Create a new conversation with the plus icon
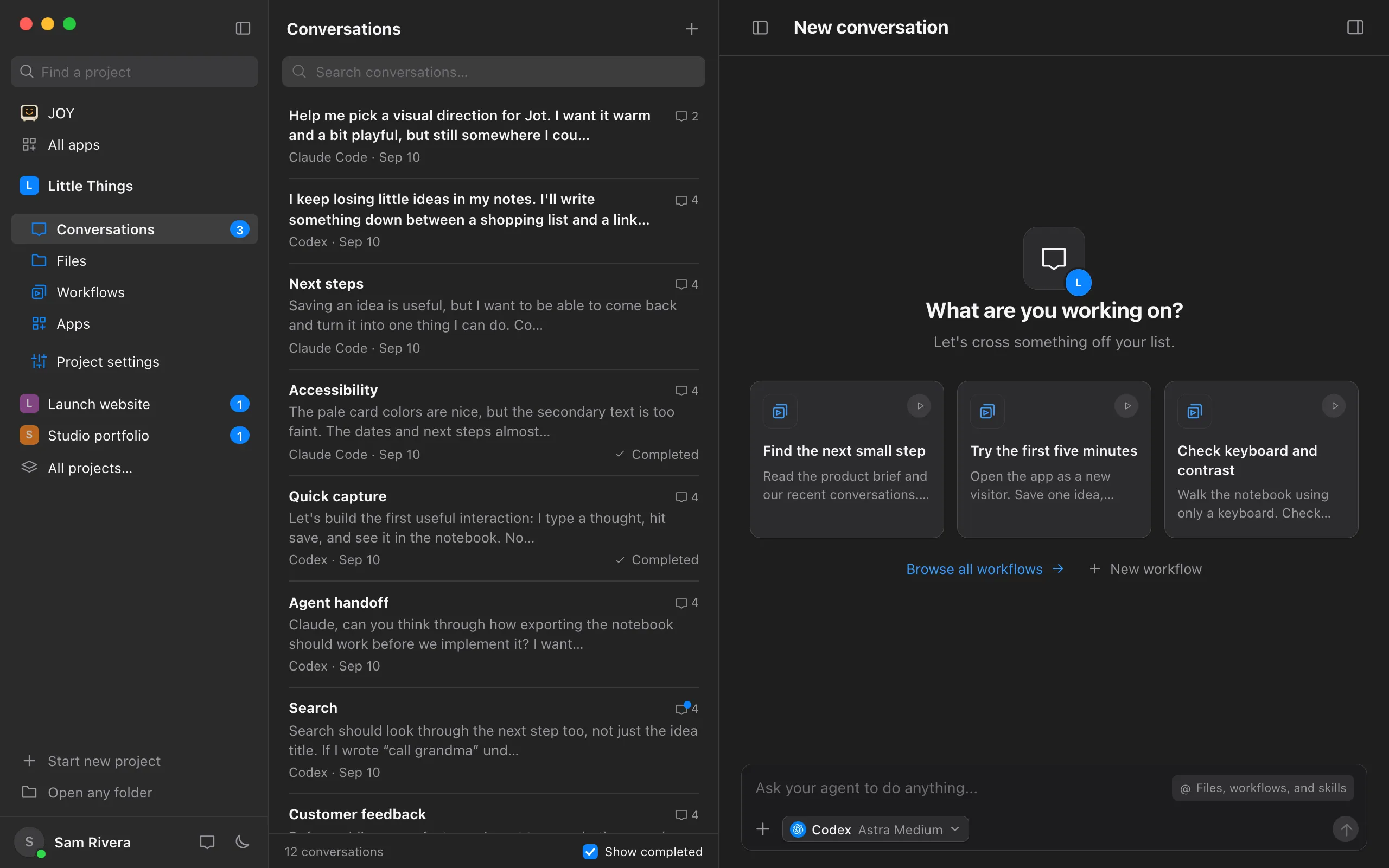 (692, 29)
